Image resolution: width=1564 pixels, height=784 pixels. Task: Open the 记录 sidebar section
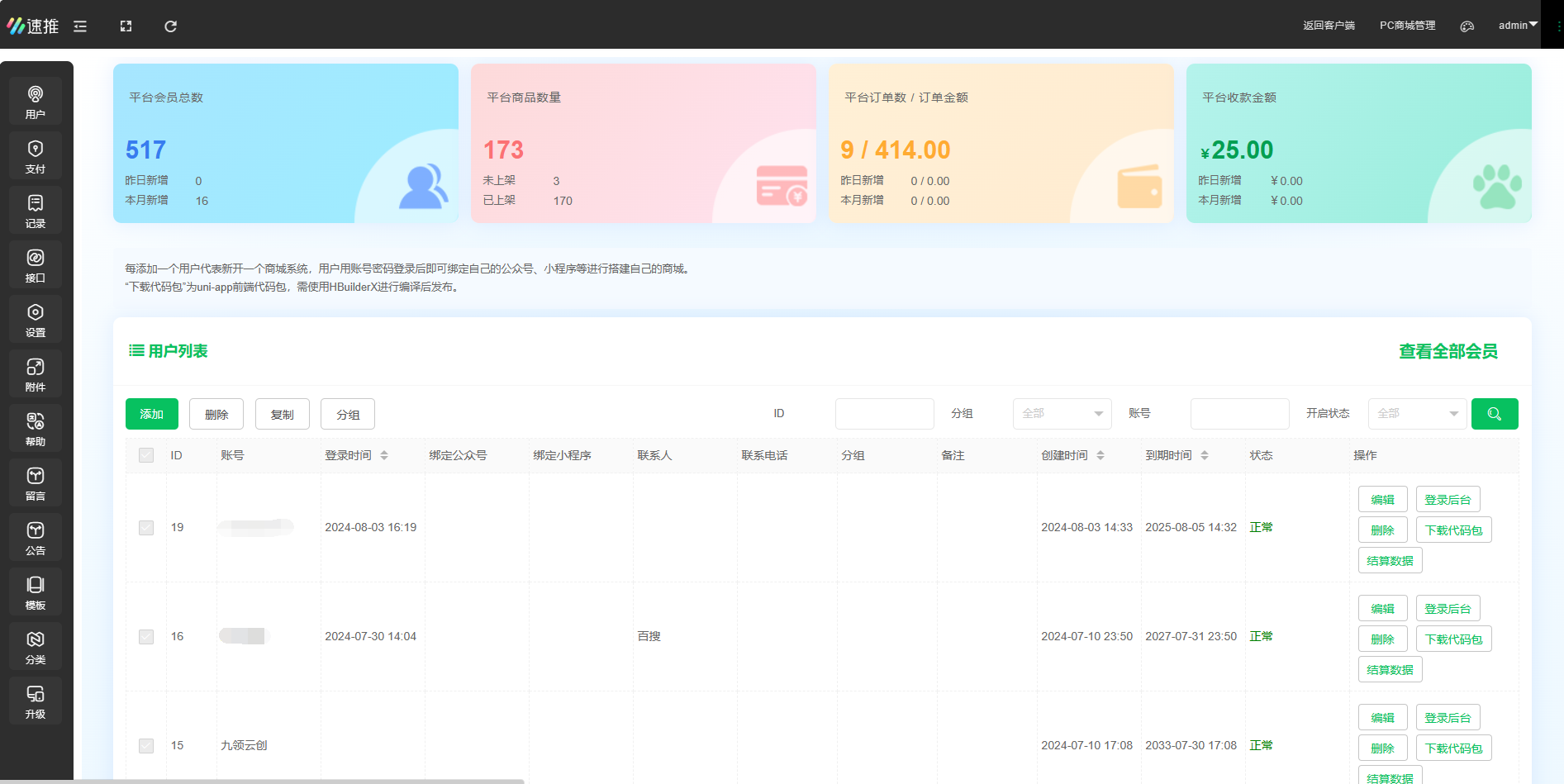(36, 210)
